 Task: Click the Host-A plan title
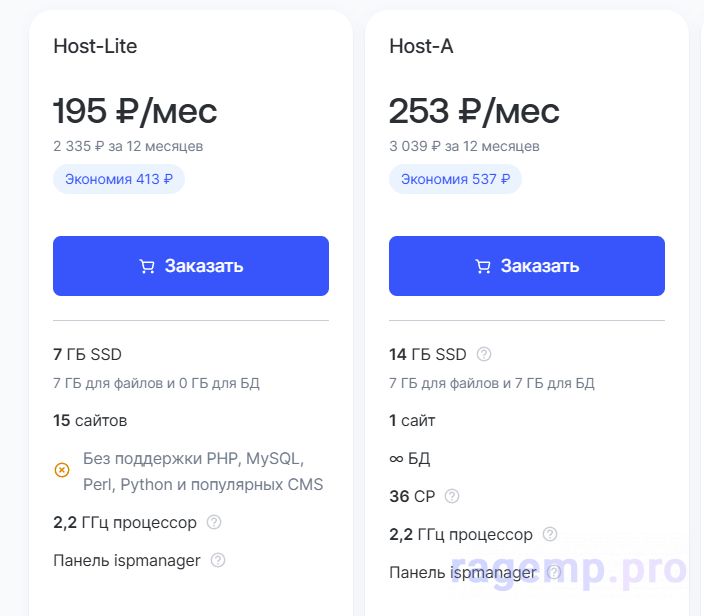(421, 46)
